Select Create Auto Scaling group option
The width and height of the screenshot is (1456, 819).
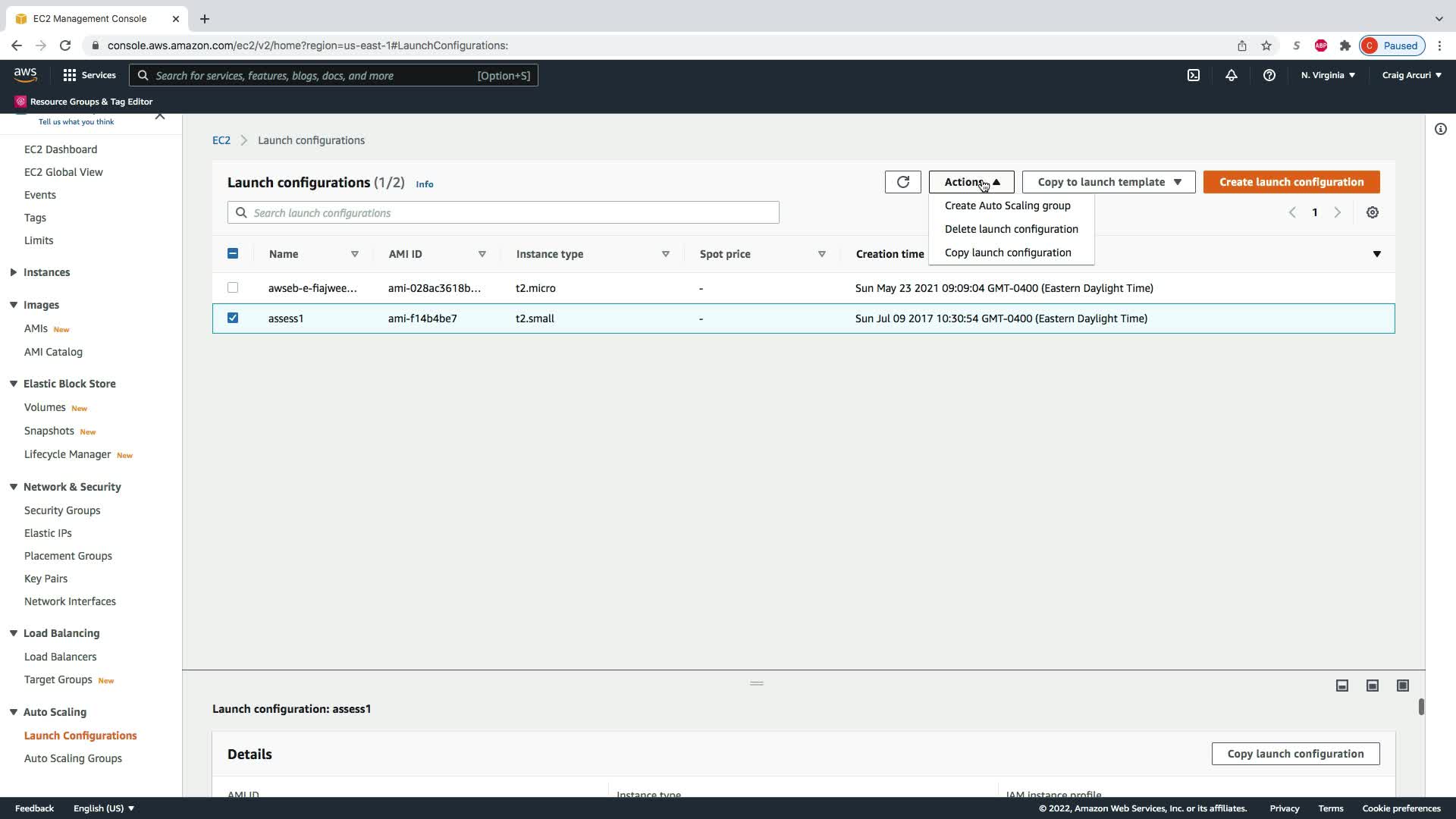[1007, 206]
